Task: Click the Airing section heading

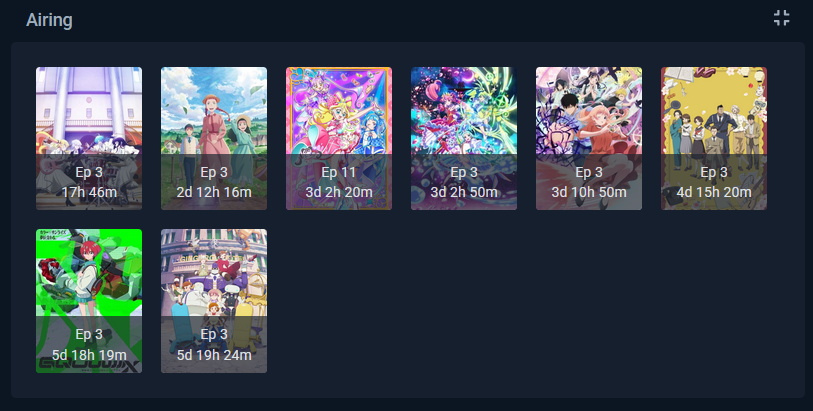Action: [49, 20]
